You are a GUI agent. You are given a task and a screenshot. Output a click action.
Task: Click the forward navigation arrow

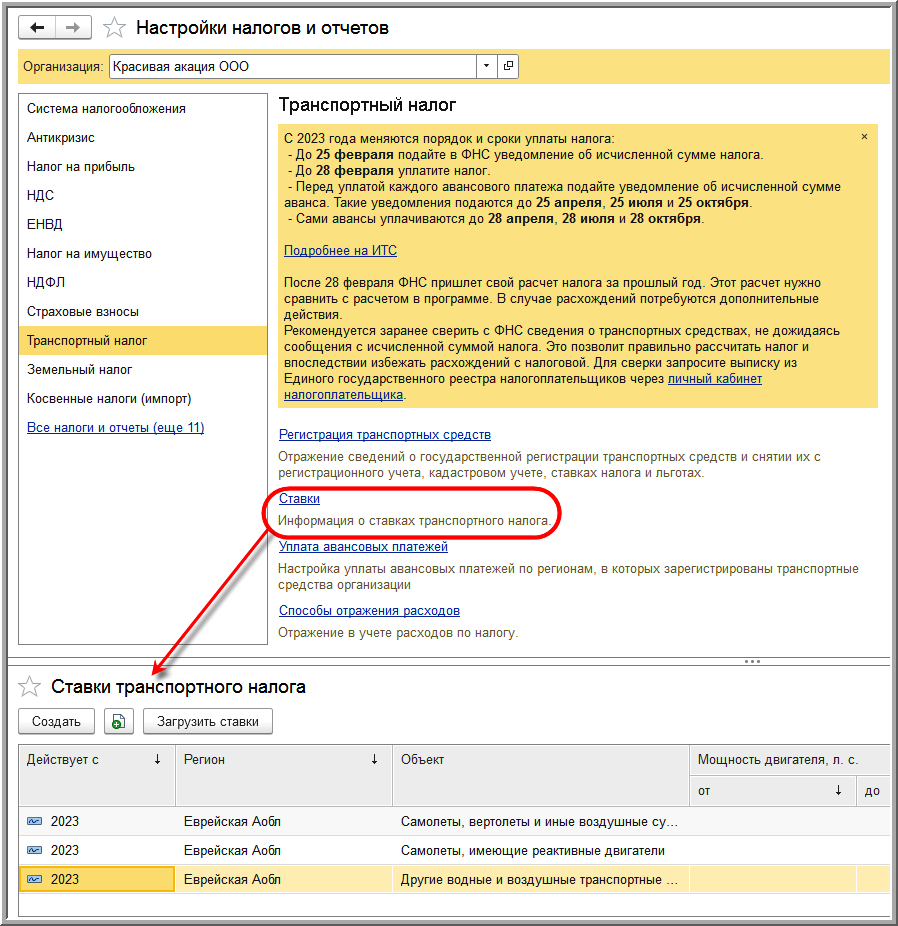tap(73, 28)
